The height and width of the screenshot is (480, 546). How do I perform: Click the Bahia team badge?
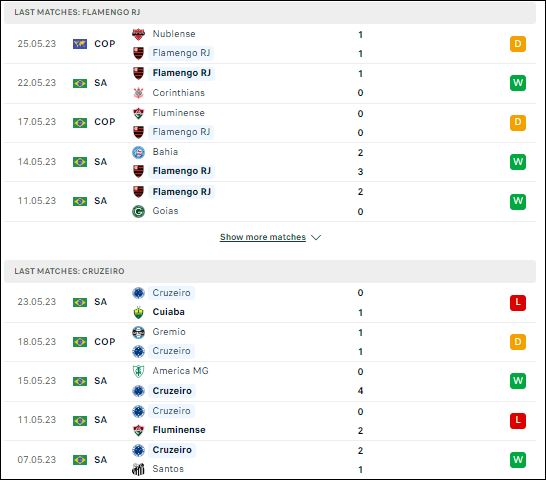click(x=138, y=152)
